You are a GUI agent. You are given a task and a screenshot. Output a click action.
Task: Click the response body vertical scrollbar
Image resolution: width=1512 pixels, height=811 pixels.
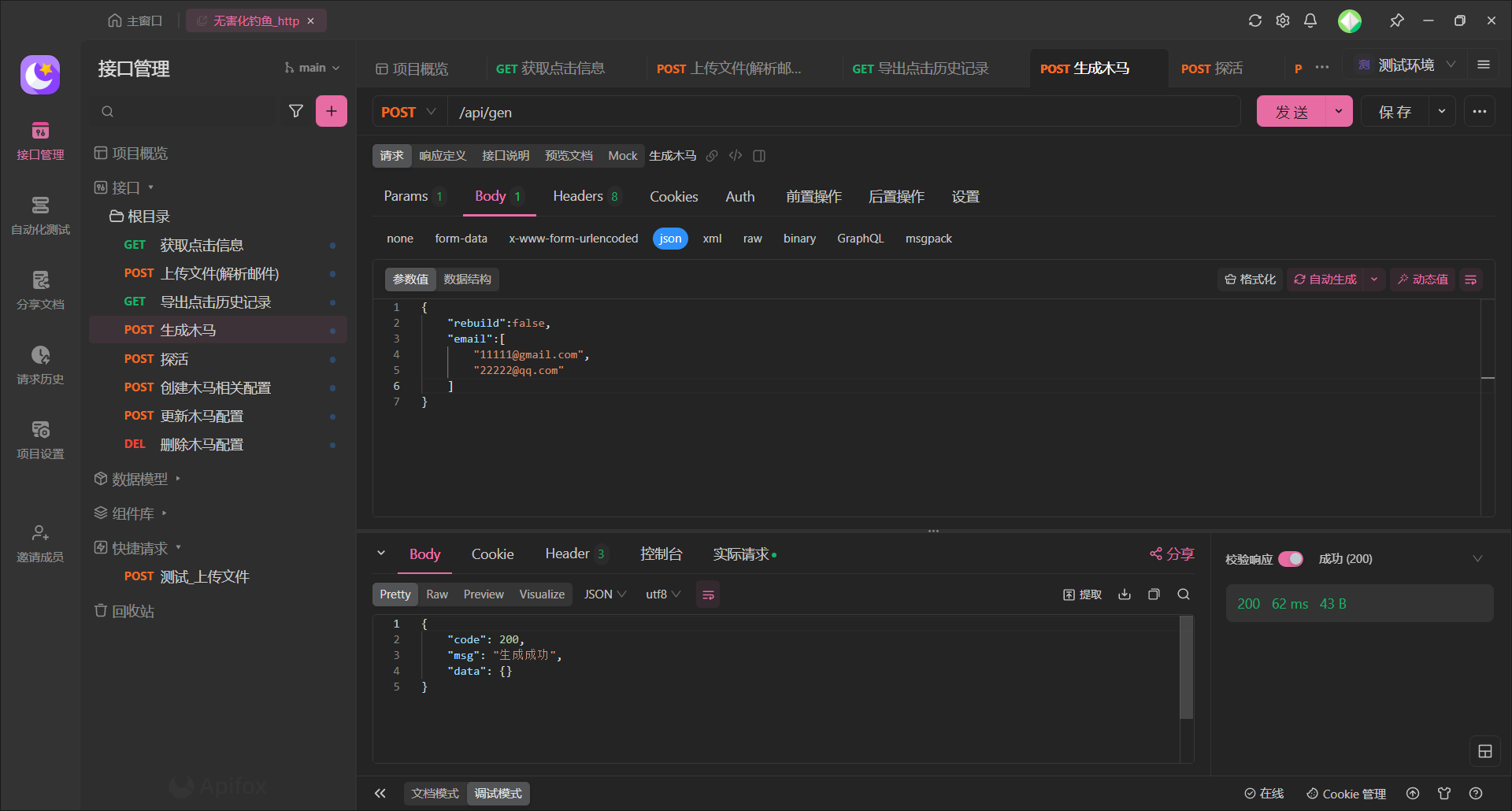click(x=1187, y=668)
